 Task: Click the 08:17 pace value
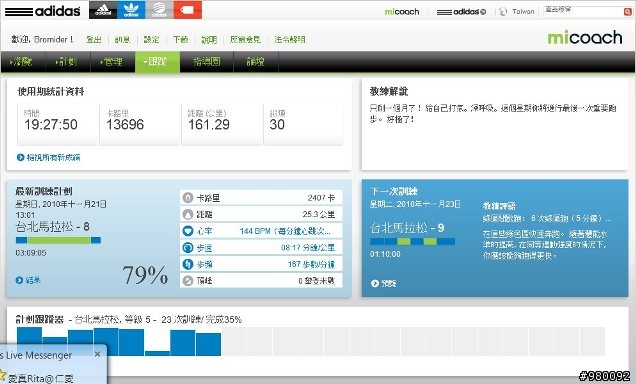click(x=308, y=248)
